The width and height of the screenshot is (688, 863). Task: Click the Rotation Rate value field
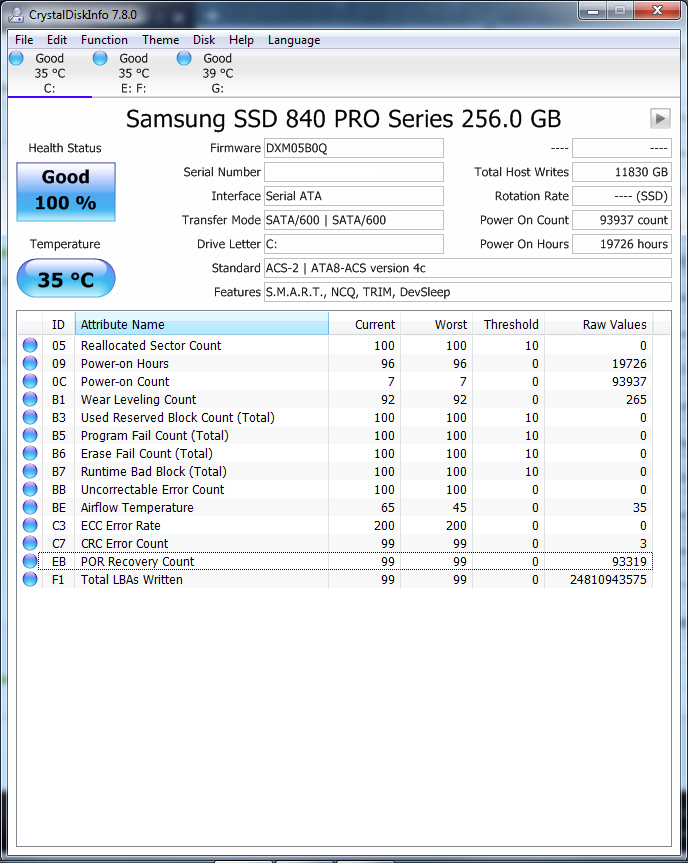click(x=621, y=196)
